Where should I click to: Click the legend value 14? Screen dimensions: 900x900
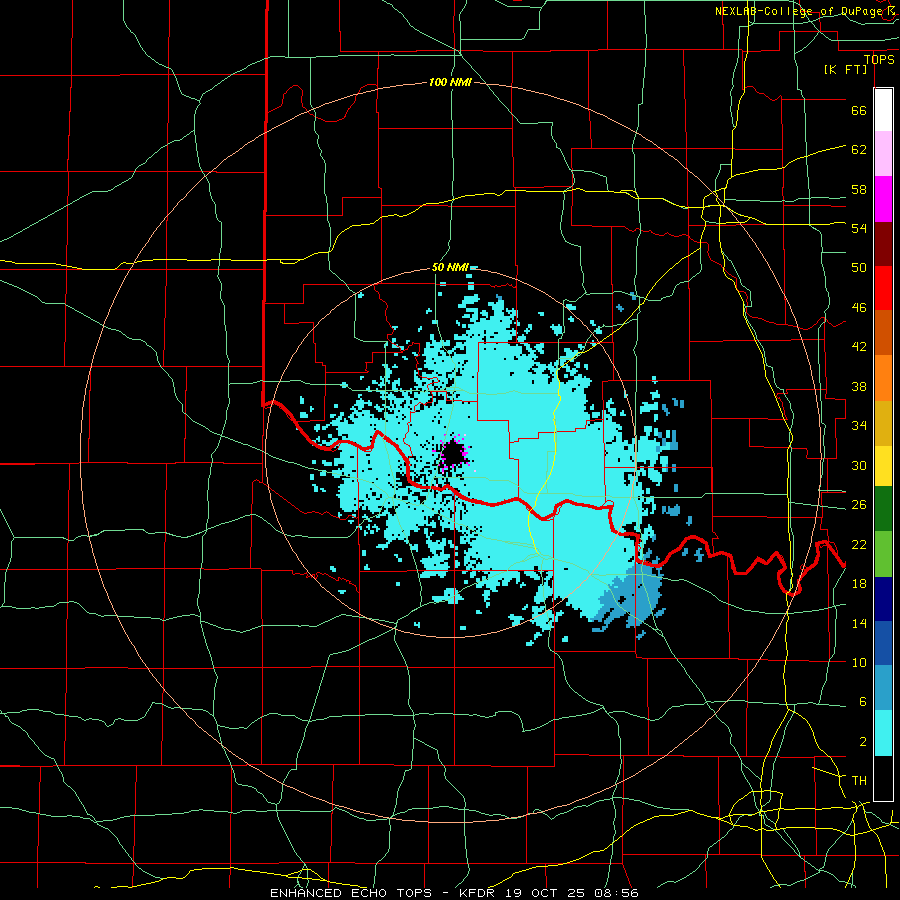pyautogui.click(x=859, y=623)
